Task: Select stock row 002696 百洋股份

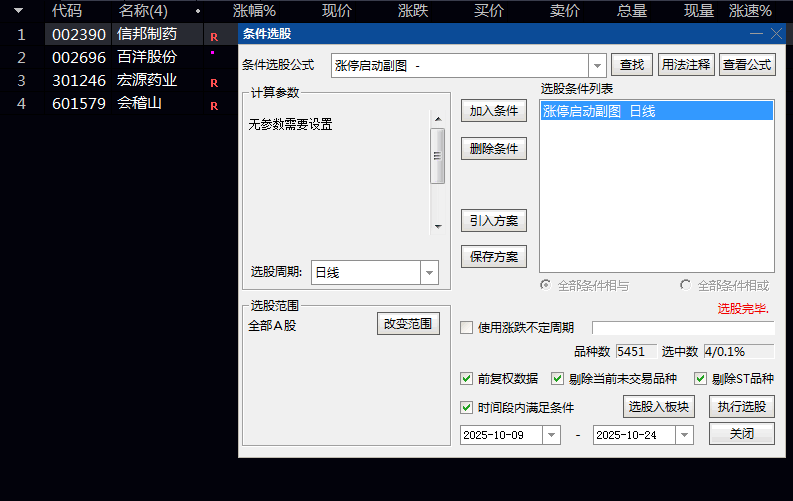Action: click(x=119, y=57)
